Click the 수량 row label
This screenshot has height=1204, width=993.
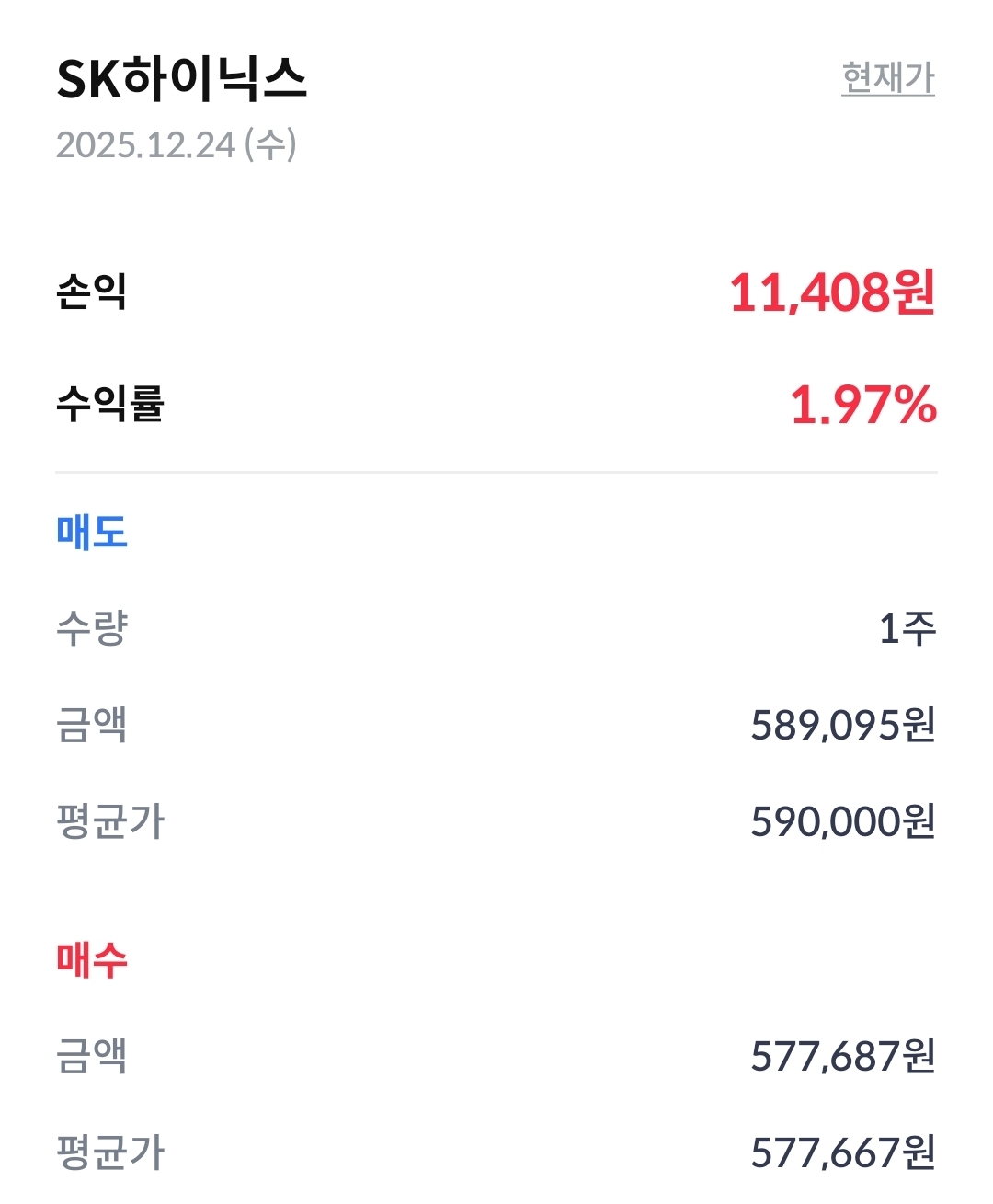point(91,629)
